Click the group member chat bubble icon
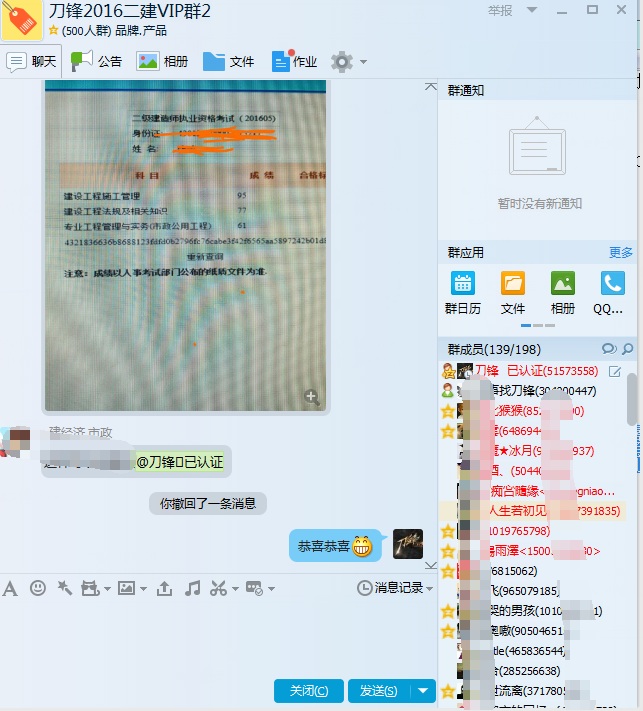The width and height of the screenshot is (643, 711). point(609,349)
